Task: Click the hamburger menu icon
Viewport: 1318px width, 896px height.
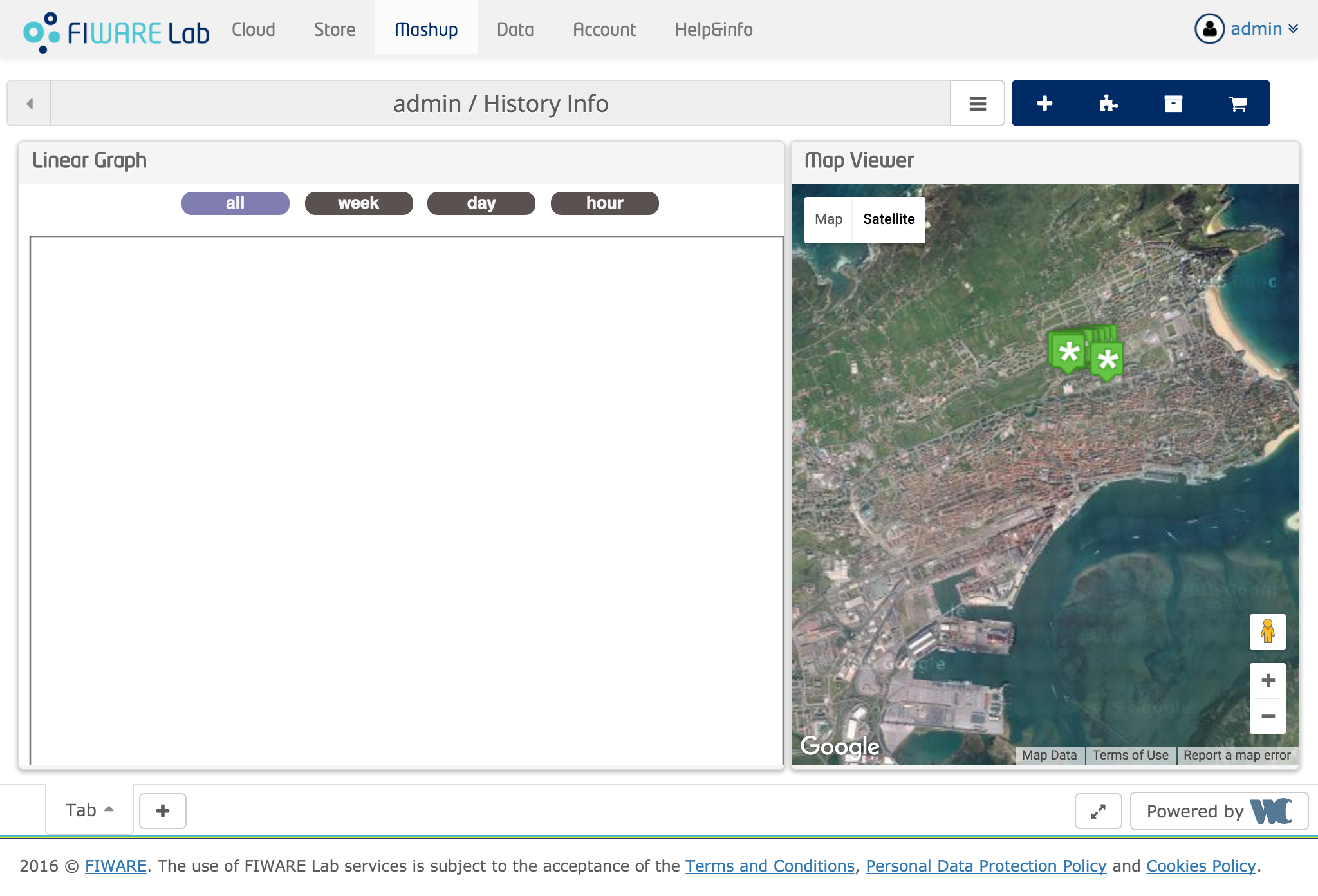Action: [977, 103]
